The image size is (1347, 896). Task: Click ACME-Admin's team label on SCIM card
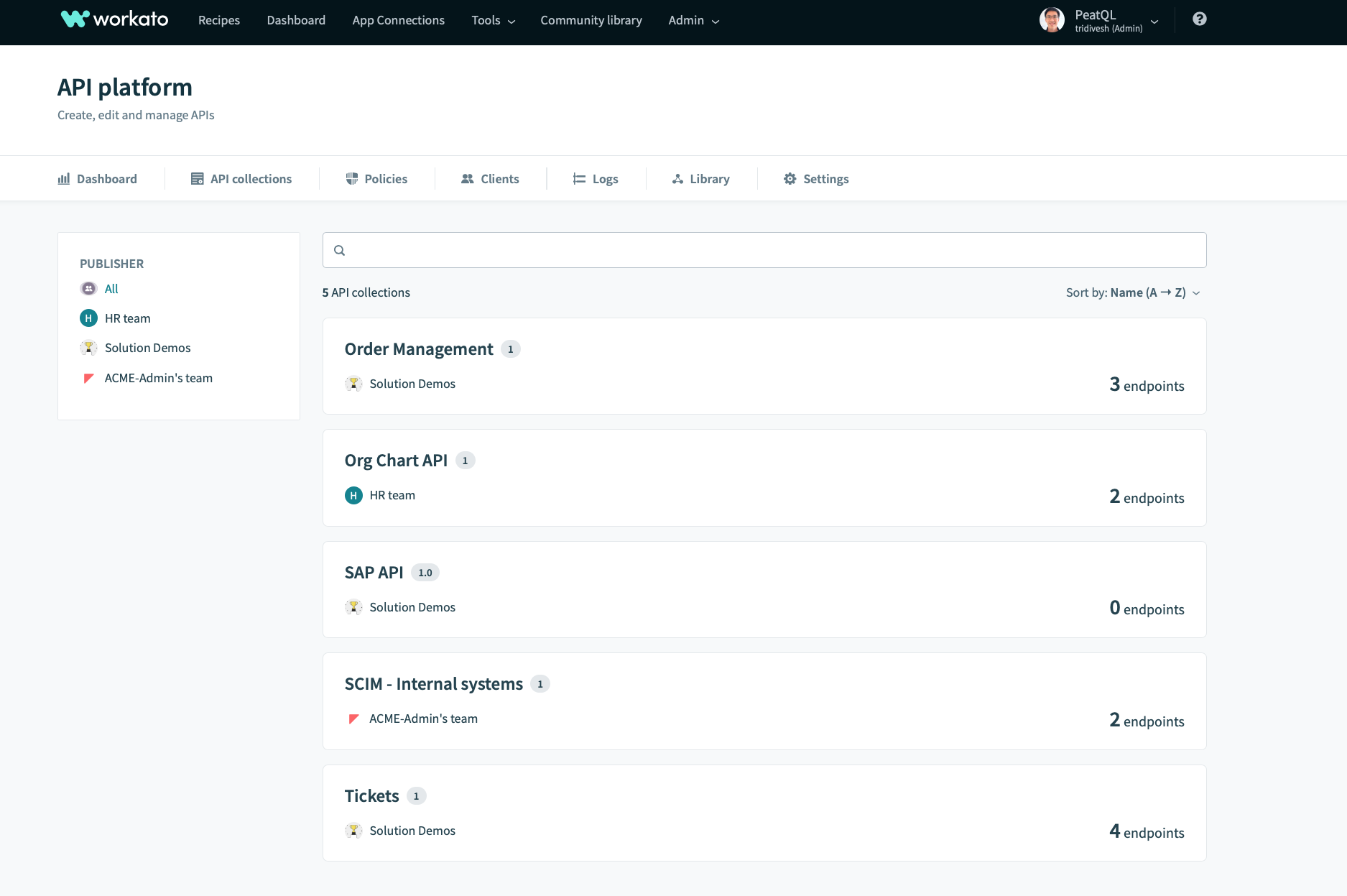tap(423, 719)
